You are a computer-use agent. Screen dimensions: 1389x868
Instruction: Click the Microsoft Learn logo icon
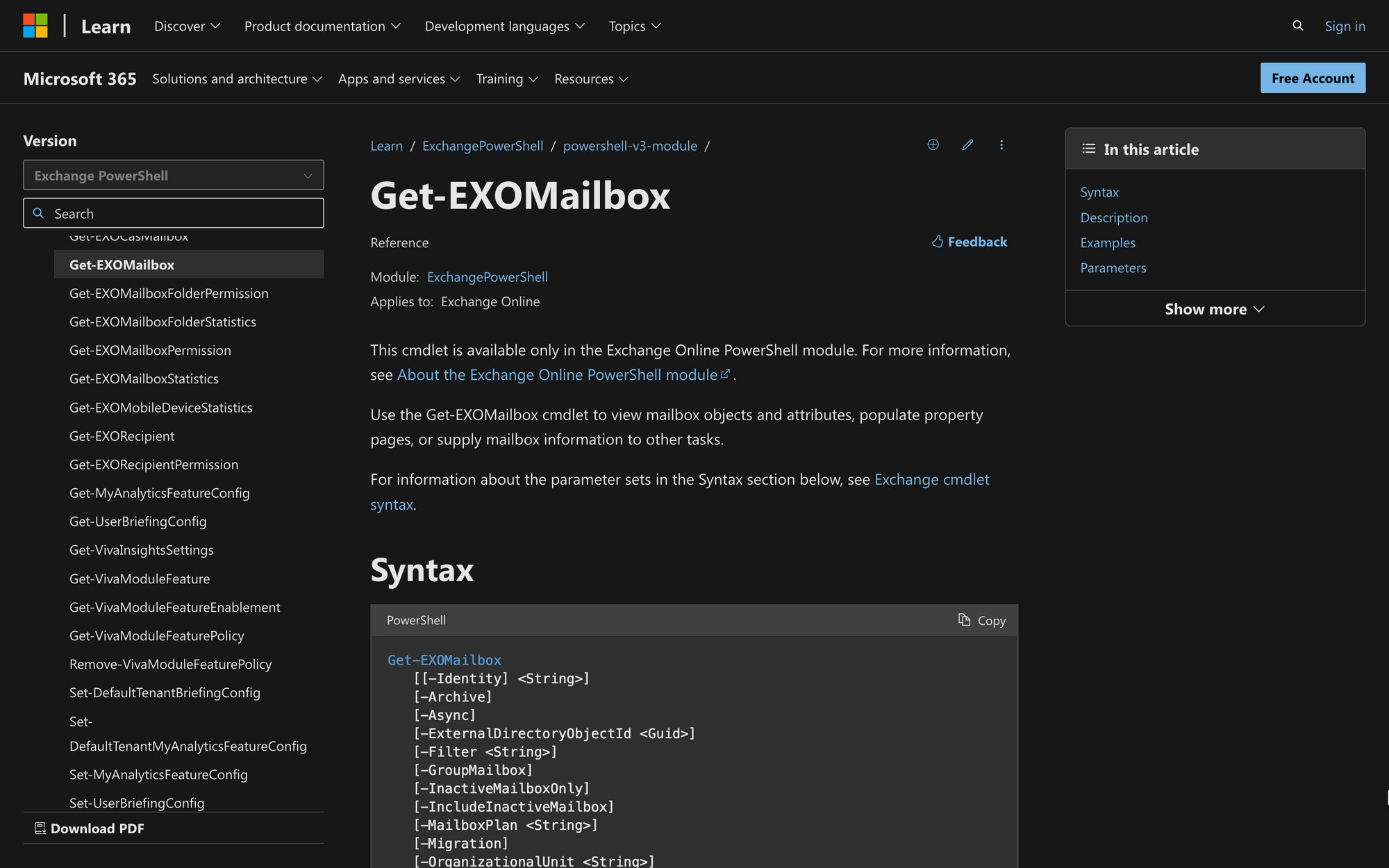(x=36, y=25)
